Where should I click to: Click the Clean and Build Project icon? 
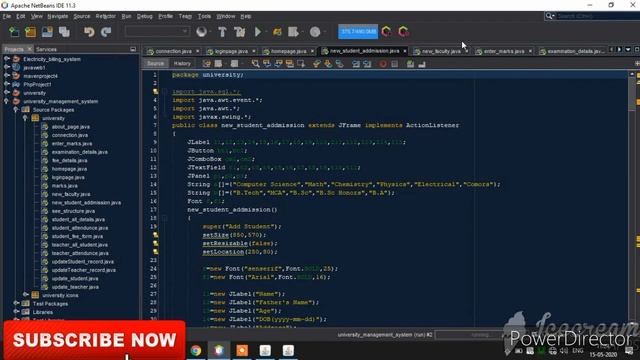click(x=240, y=32)
